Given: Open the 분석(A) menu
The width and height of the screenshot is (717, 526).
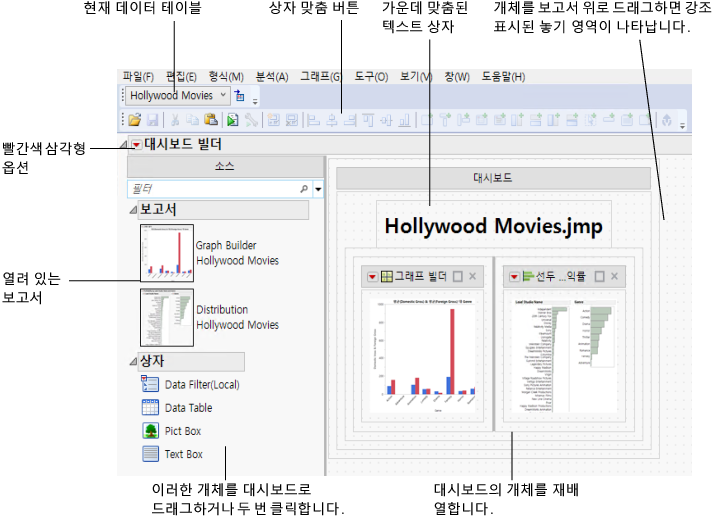Looking at the screenshot, I should click(x=272, y=76).
